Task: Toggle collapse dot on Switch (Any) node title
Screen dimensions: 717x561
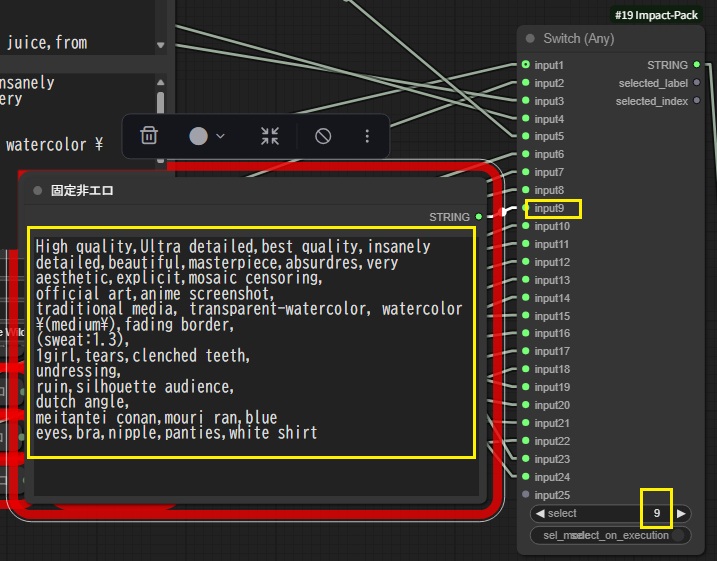Action: pos(531,39)
